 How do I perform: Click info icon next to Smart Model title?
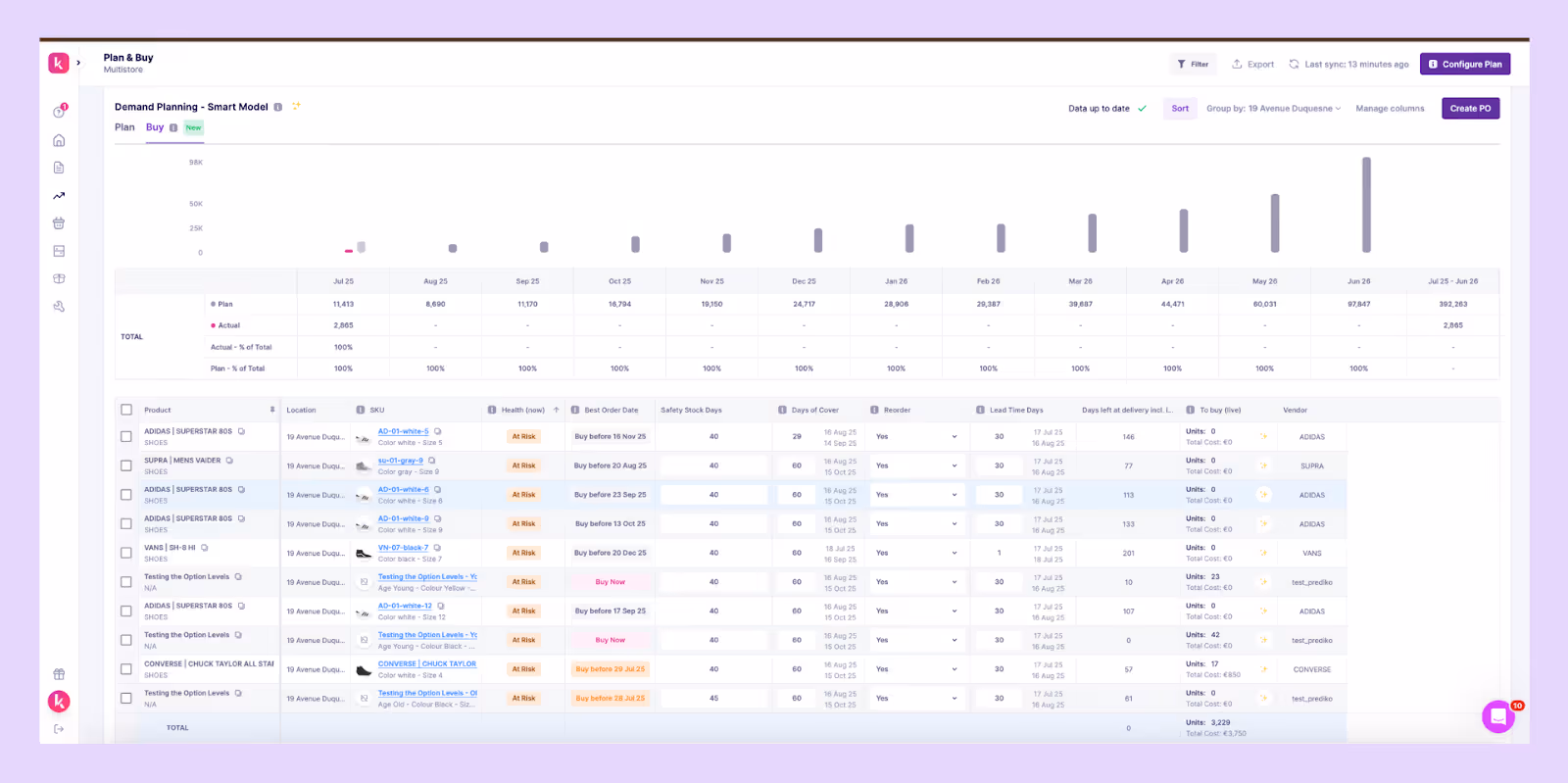click(x=278, y=107)
